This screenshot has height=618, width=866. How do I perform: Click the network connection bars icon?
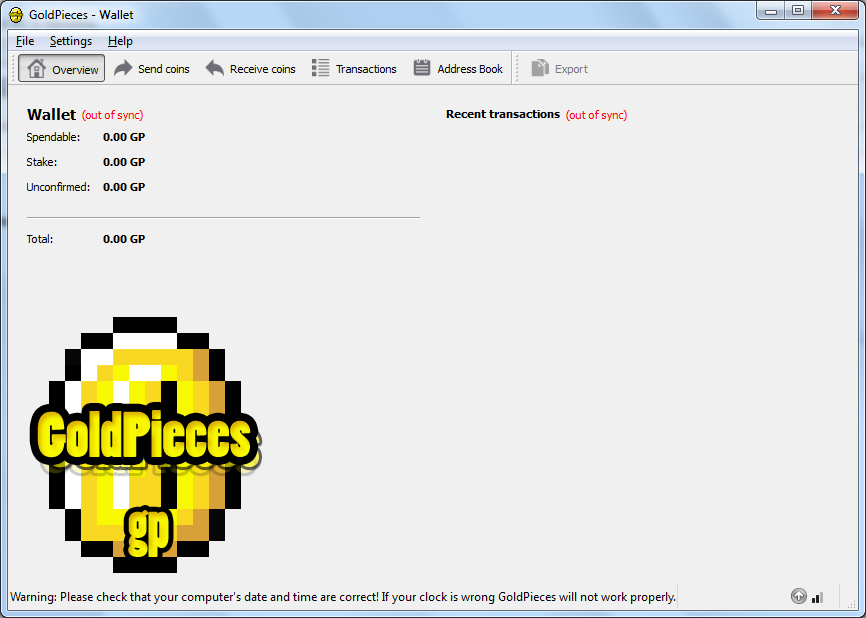pyautogui.click(x=818, y=597)
